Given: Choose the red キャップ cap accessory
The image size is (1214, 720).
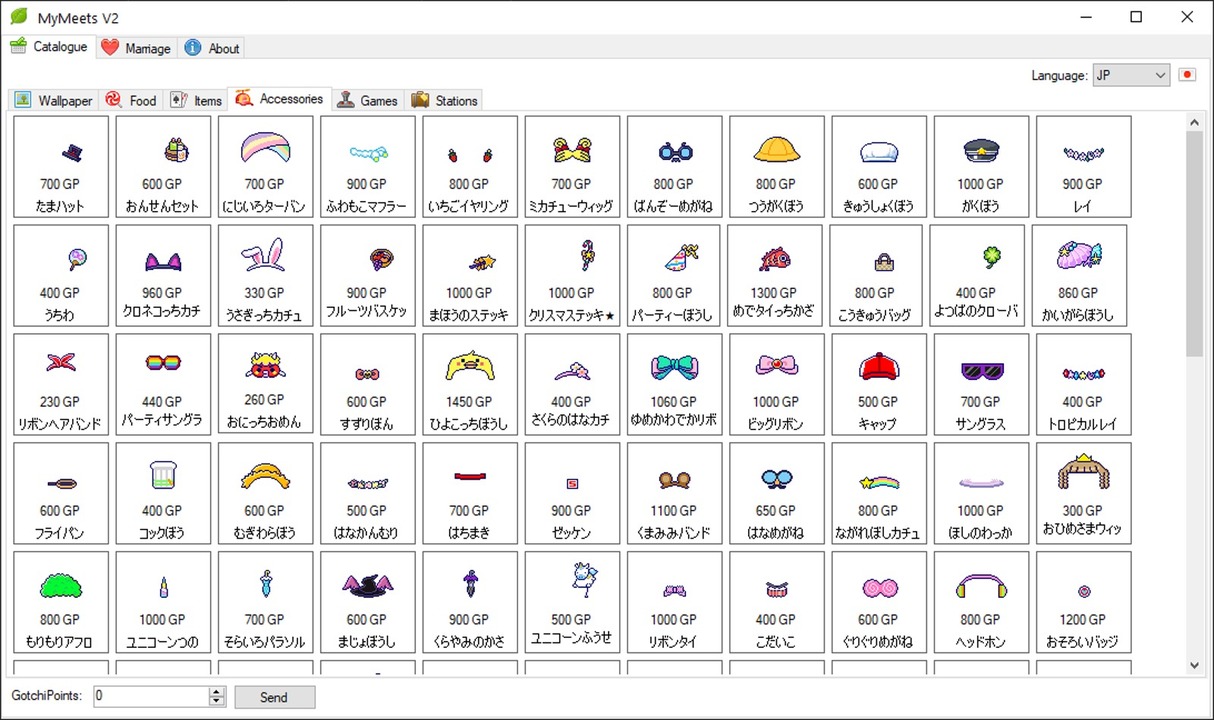Looking at the screenshot, I should (879, 384).
